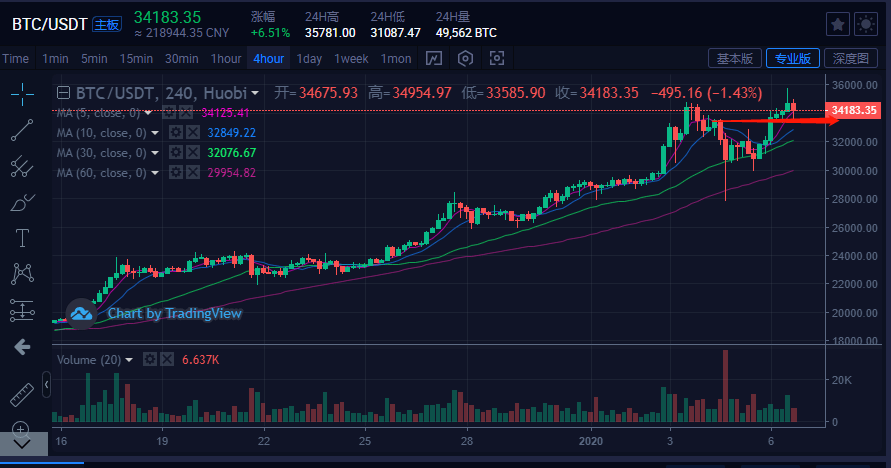Click the current price label 34183.35 on axis
891x468 pixels.
click(853, 110)
